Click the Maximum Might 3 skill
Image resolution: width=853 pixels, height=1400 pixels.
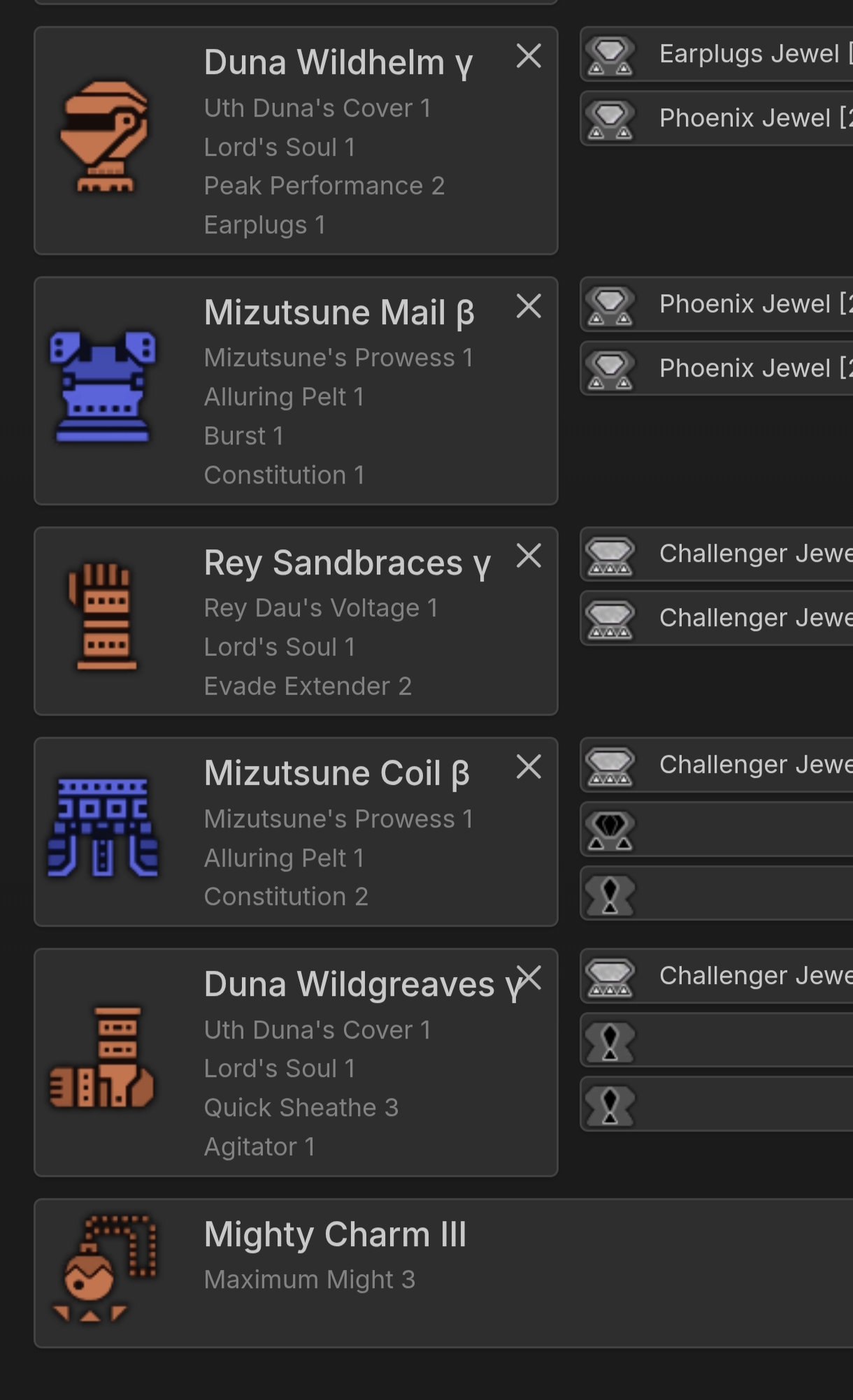(310, 1280)
